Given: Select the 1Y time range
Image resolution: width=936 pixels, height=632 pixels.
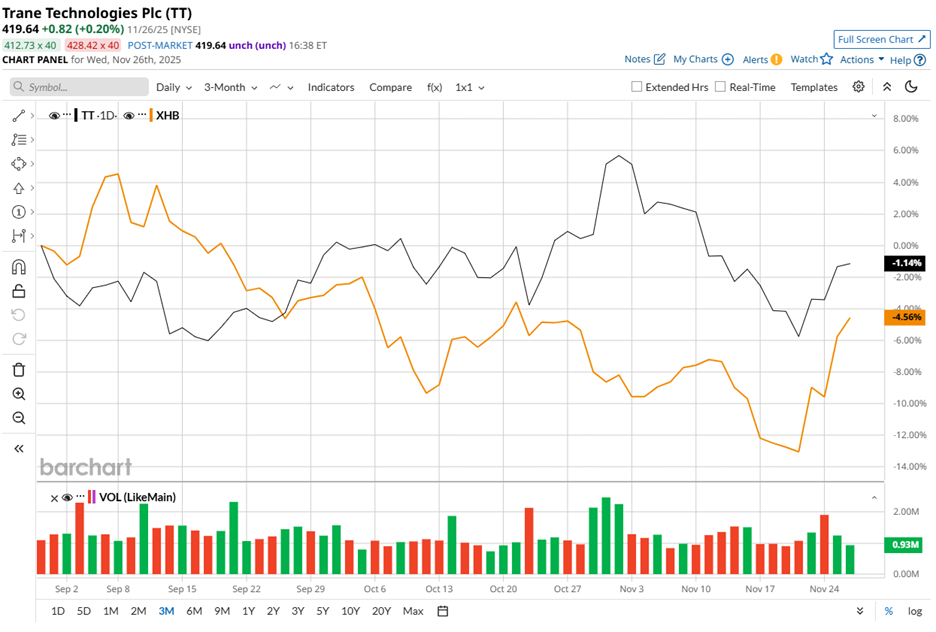Looking at the screenshot, I should pos(248,611).
